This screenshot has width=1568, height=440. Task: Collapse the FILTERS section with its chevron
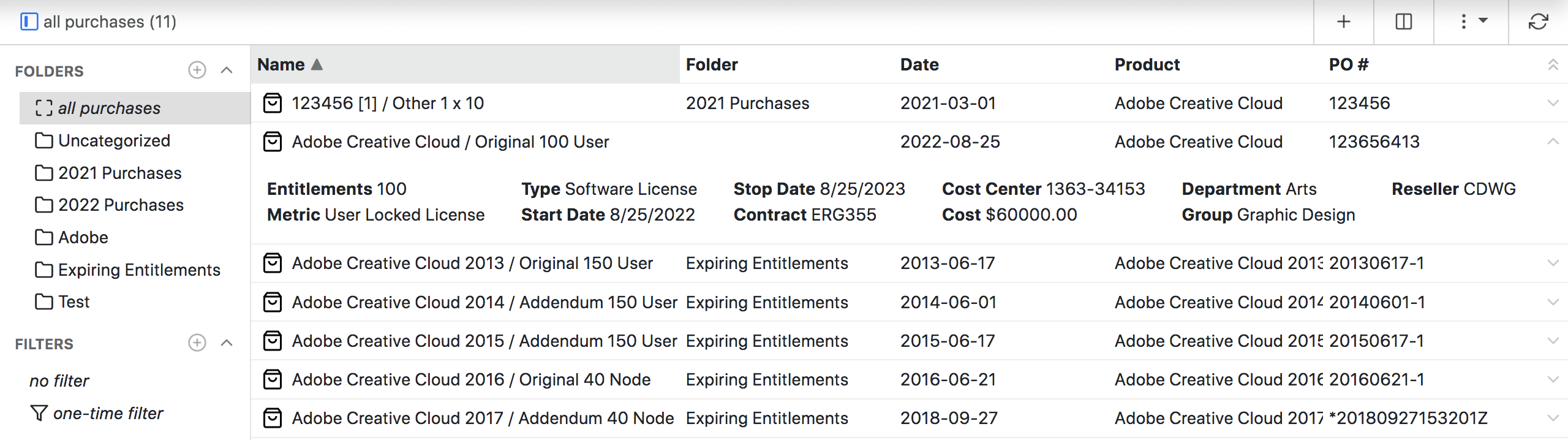point(227,343)
